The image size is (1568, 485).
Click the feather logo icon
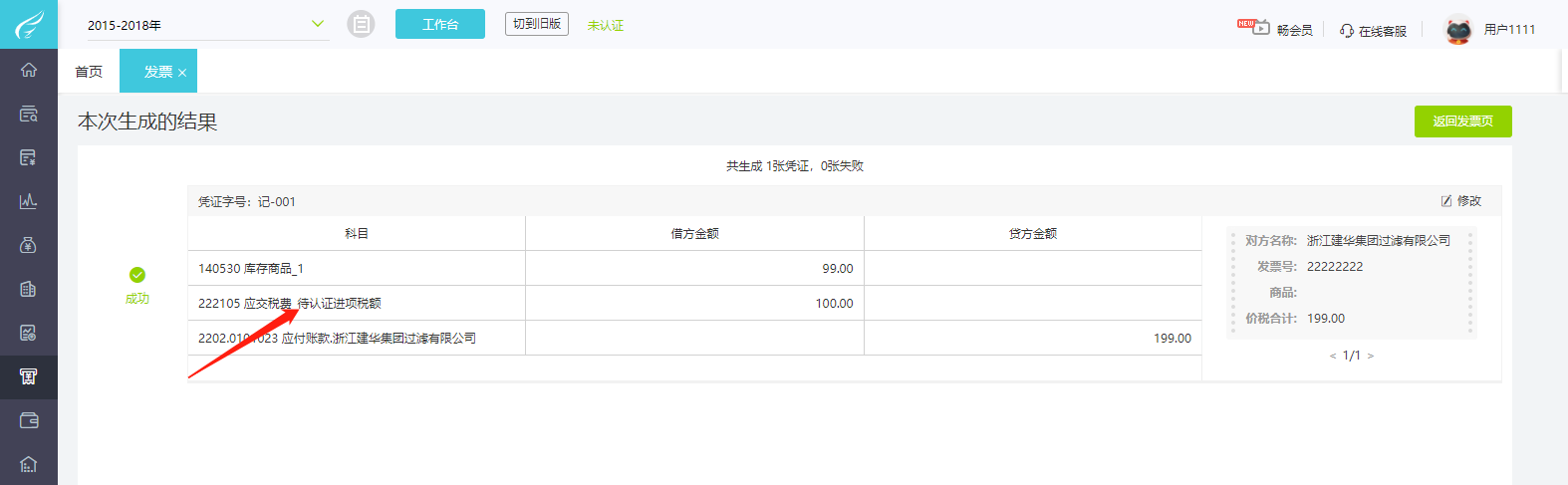click(29, 24)
